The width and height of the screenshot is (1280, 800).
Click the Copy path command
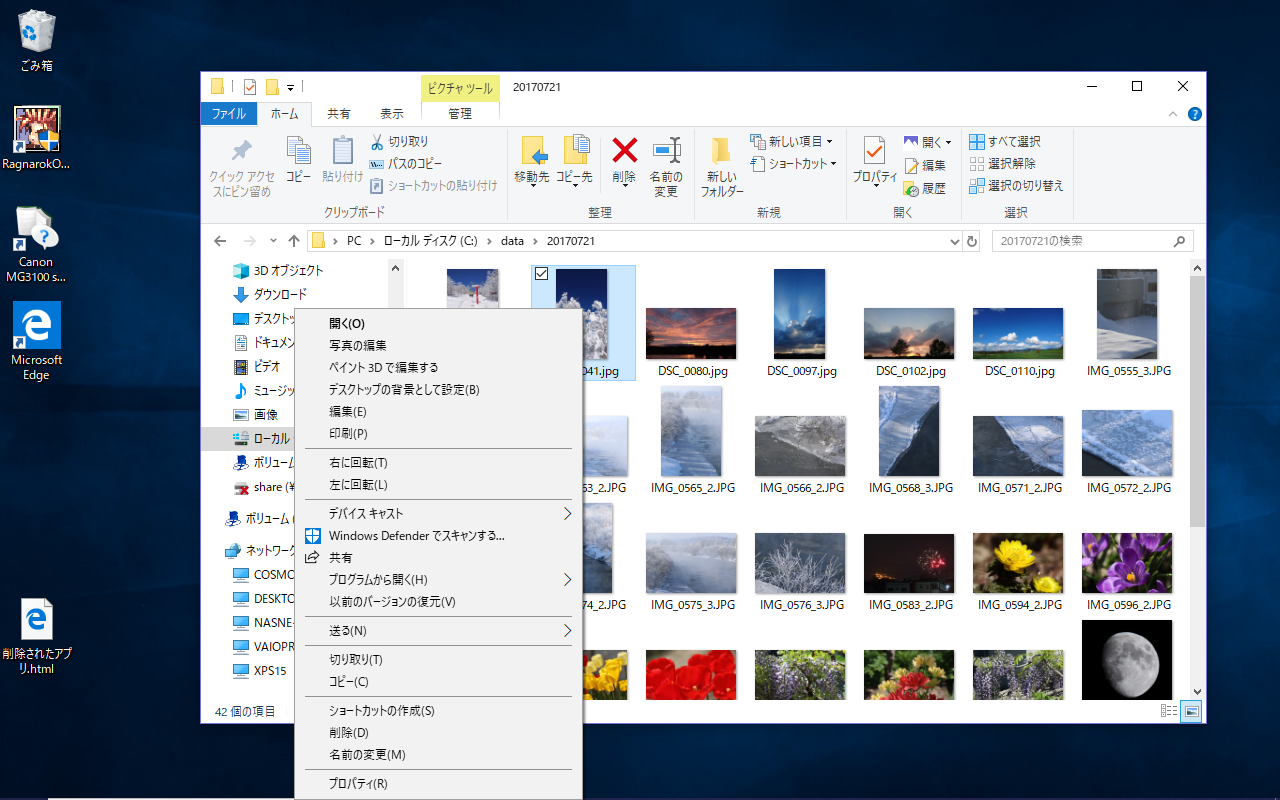[x=406, y=163]
